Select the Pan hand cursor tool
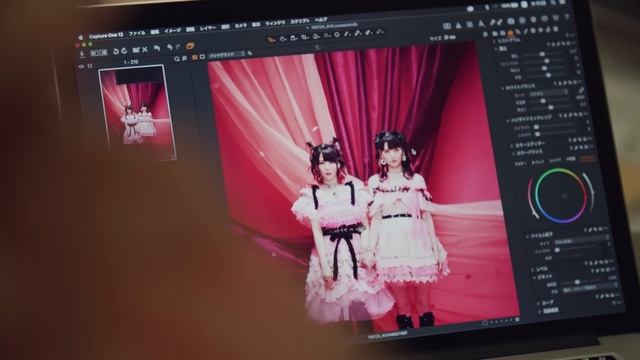640x360 pixels. [282, 39]
